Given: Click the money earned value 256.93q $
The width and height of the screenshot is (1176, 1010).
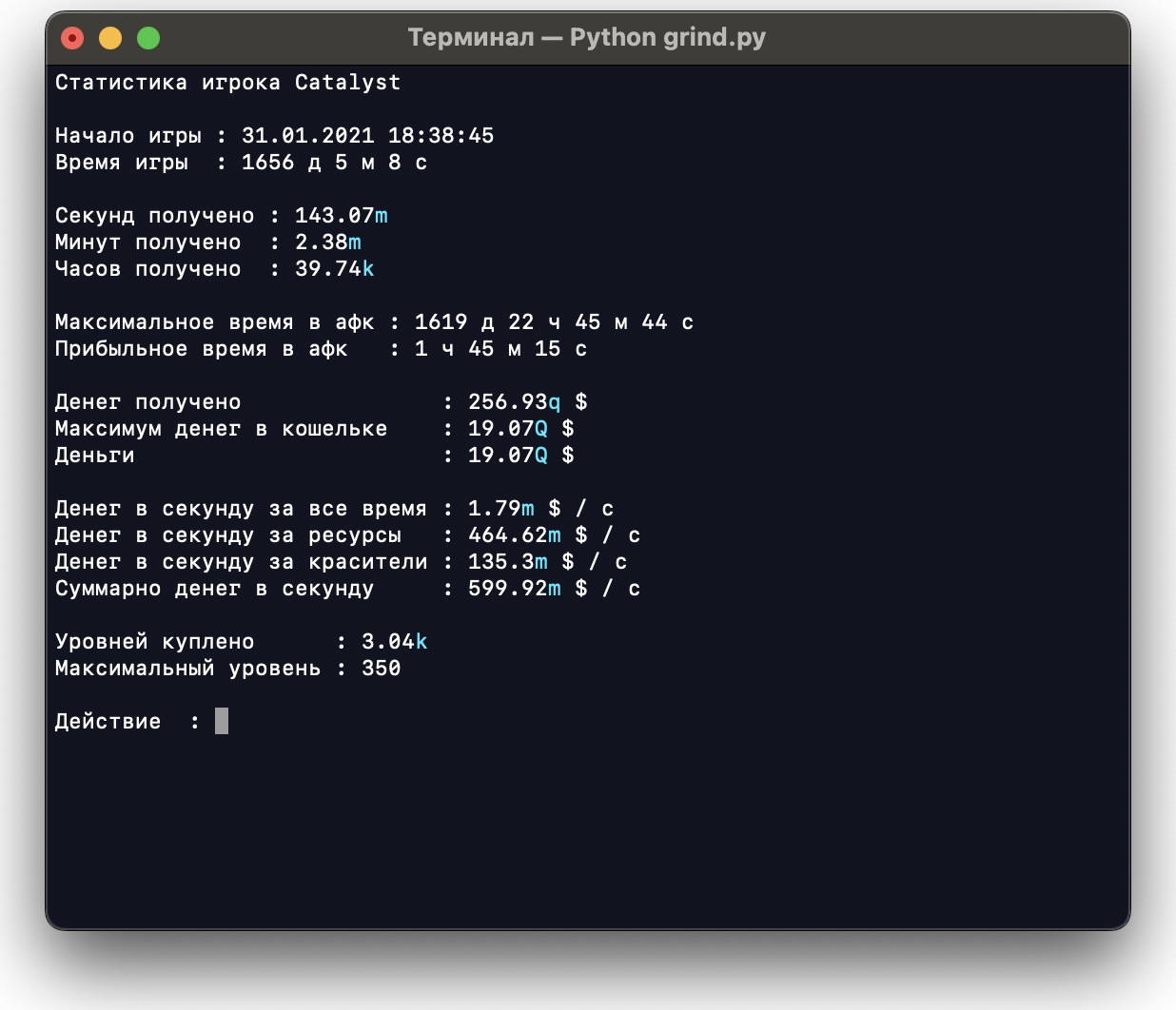Looking at the screenshot, I should click(527, 402).
